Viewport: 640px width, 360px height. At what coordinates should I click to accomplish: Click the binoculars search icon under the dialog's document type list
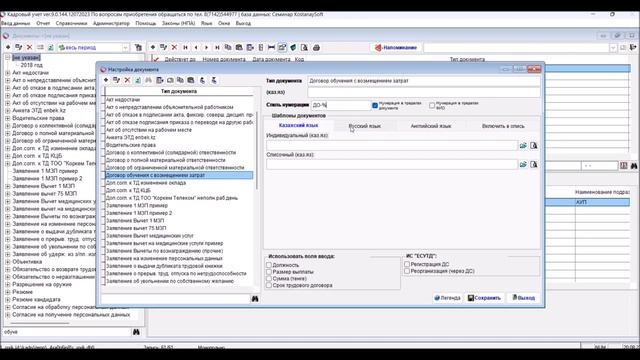[255, 299]
